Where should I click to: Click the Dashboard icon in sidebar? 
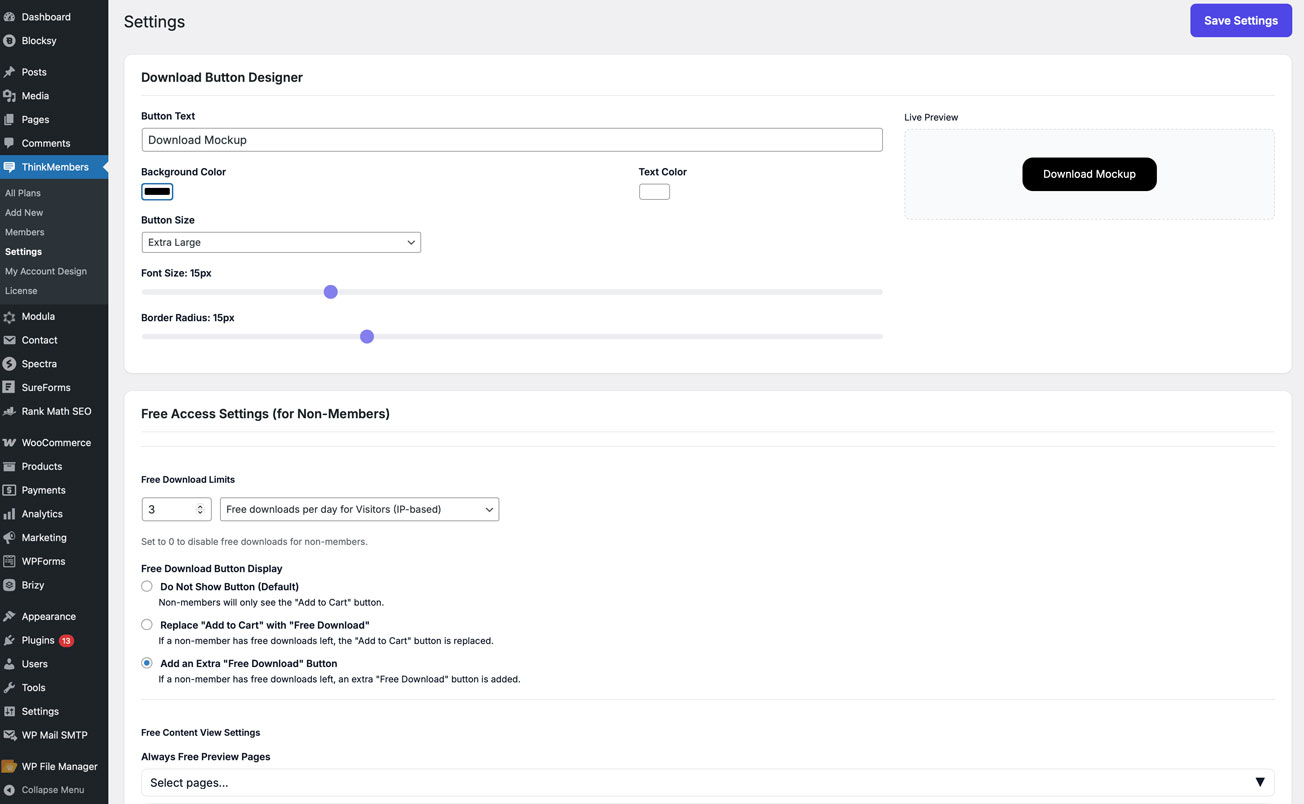(x=9, y=17)
